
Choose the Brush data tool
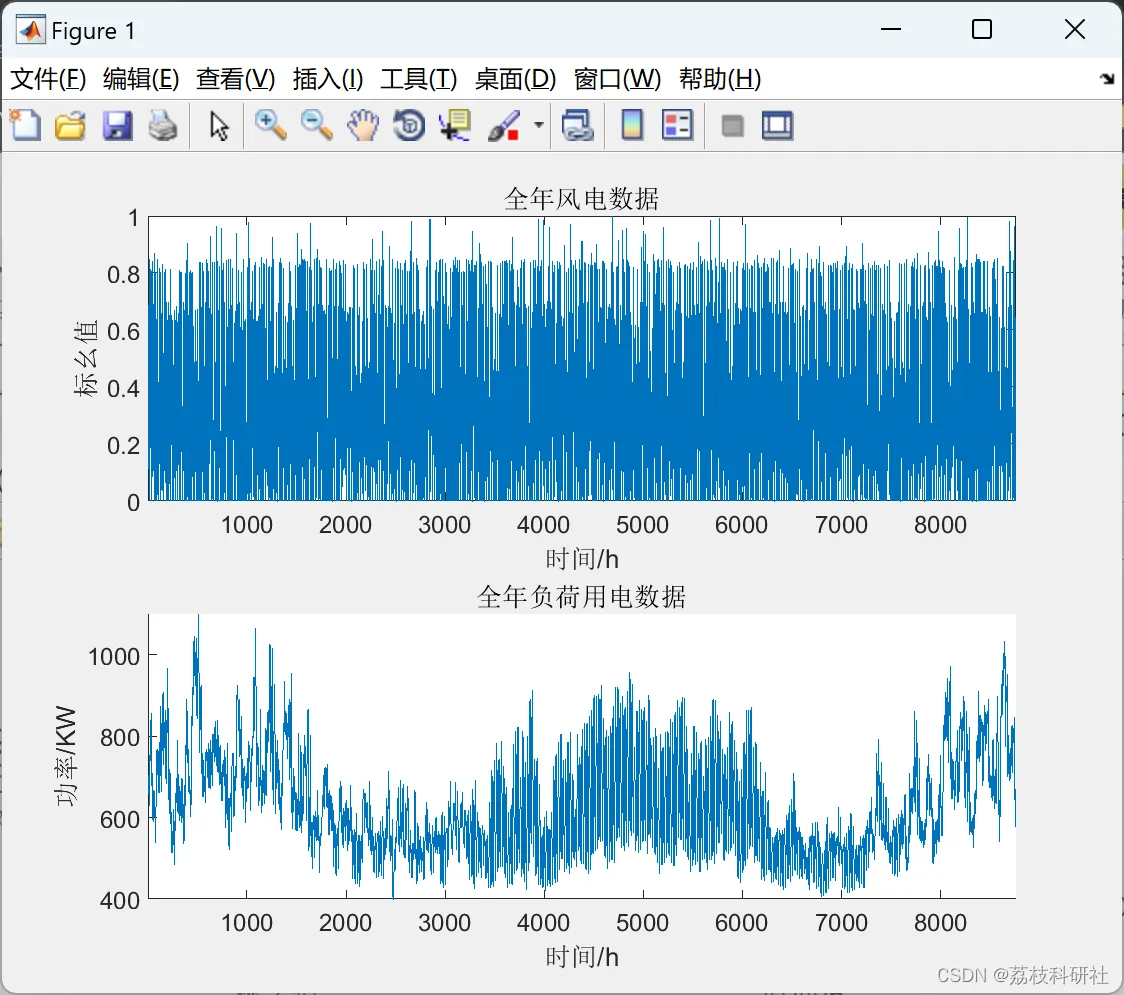tap(504, 125)
